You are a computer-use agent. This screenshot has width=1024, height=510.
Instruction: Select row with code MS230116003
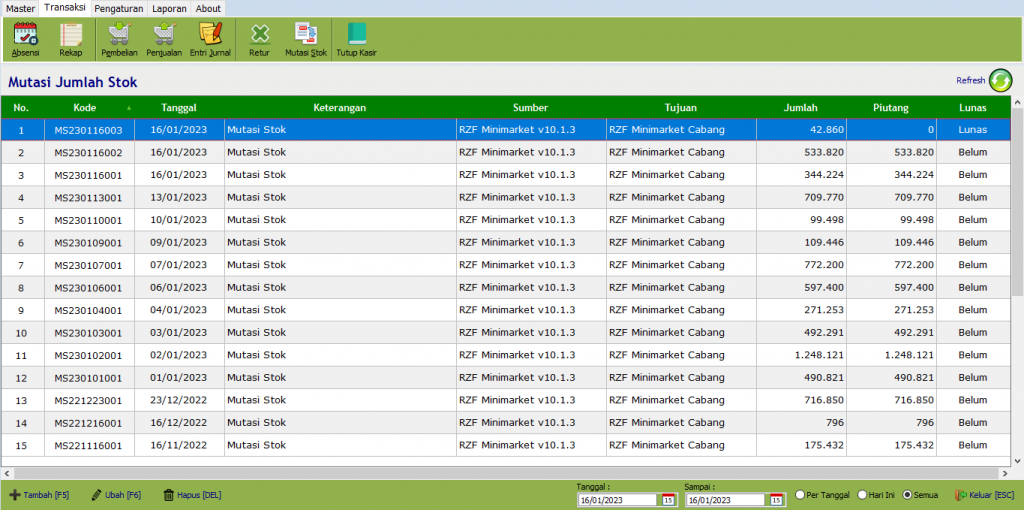click(x=505, y=130)
